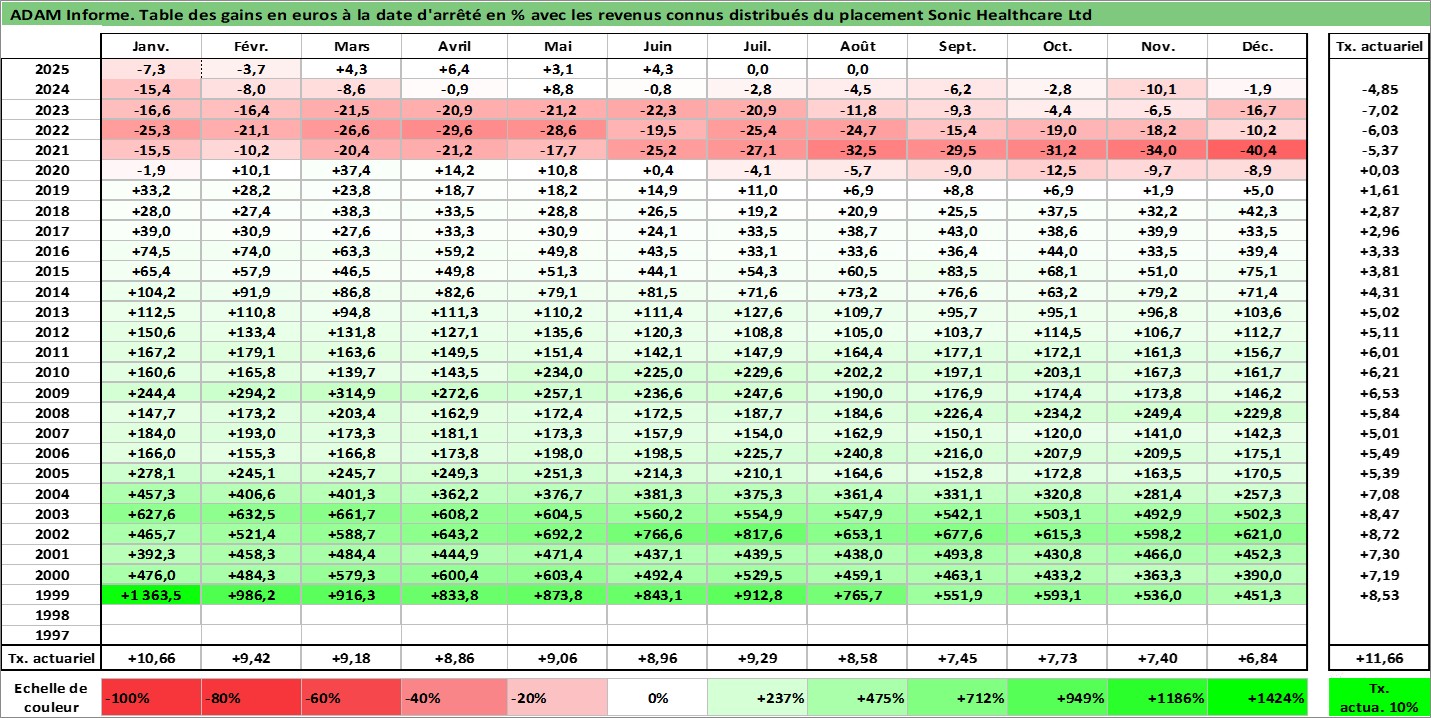Click the +1424% bright green swatch
The width and height of the screenshot is (1431, 718).
click(1258, 698)
